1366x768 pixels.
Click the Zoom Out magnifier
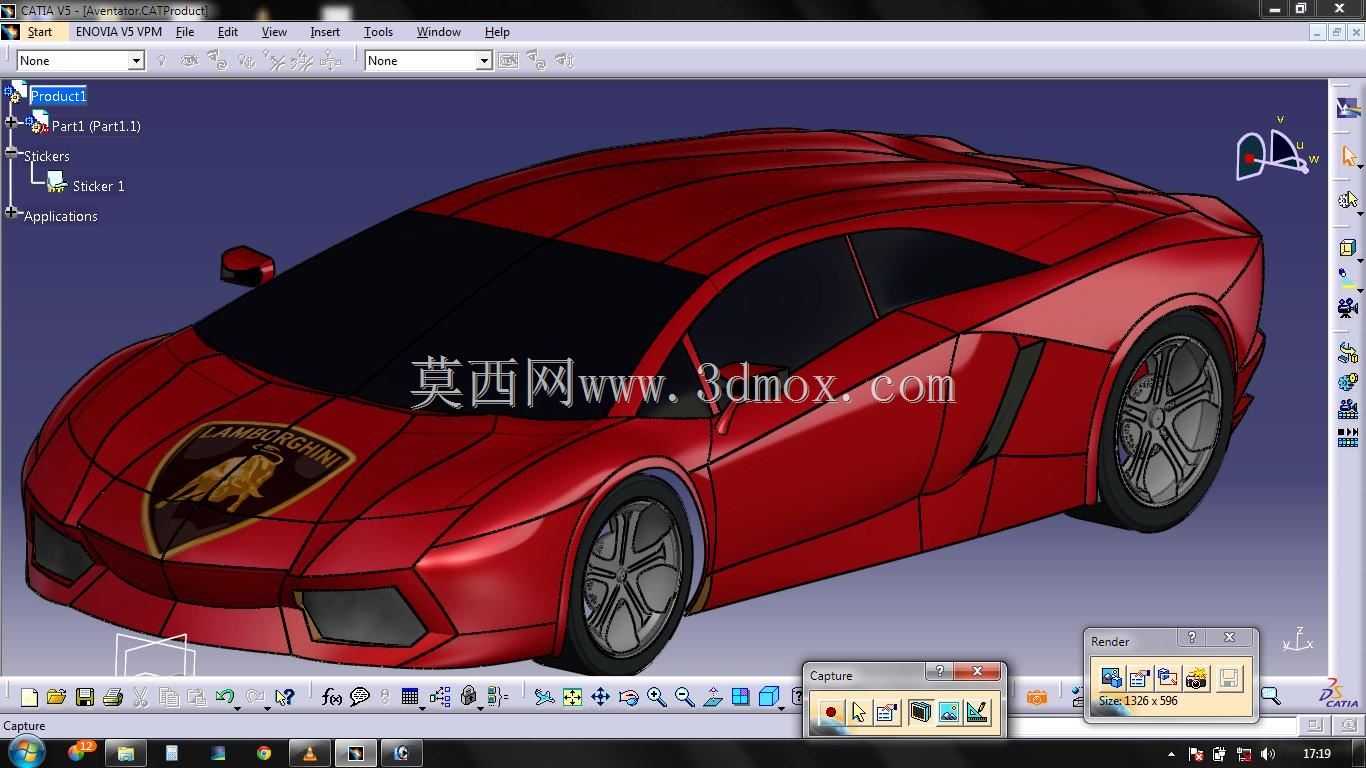tap(685, 697)
